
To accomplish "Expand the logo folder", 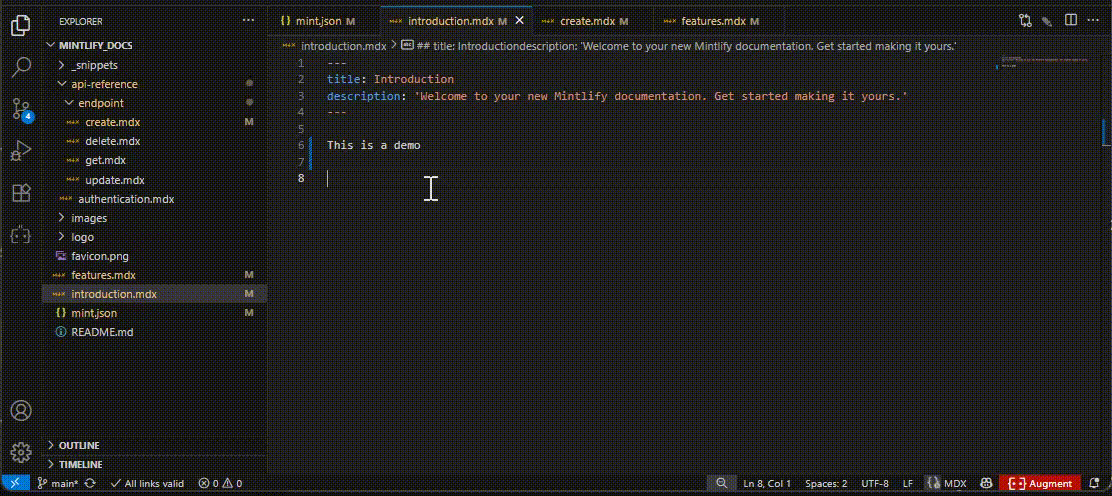I will pyautogui.click(x=155, y=237).
